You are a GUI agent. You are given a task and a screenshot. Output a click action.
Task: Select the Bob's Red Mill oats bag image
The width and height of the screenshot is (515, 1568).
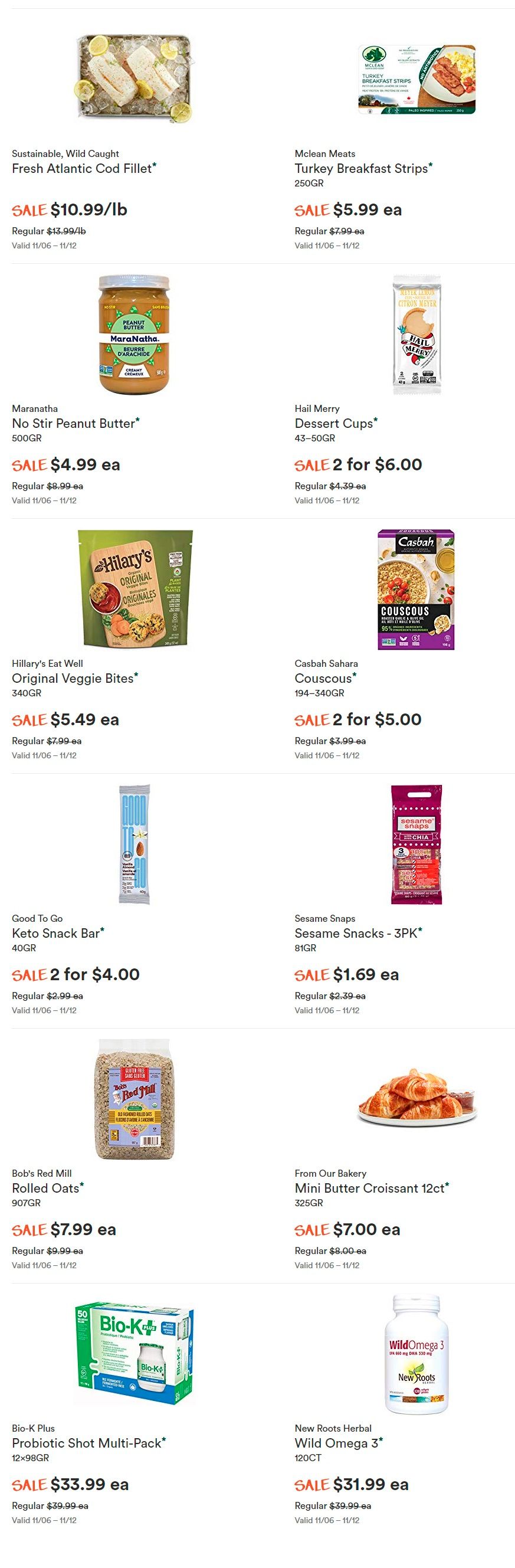(135, 1099)
